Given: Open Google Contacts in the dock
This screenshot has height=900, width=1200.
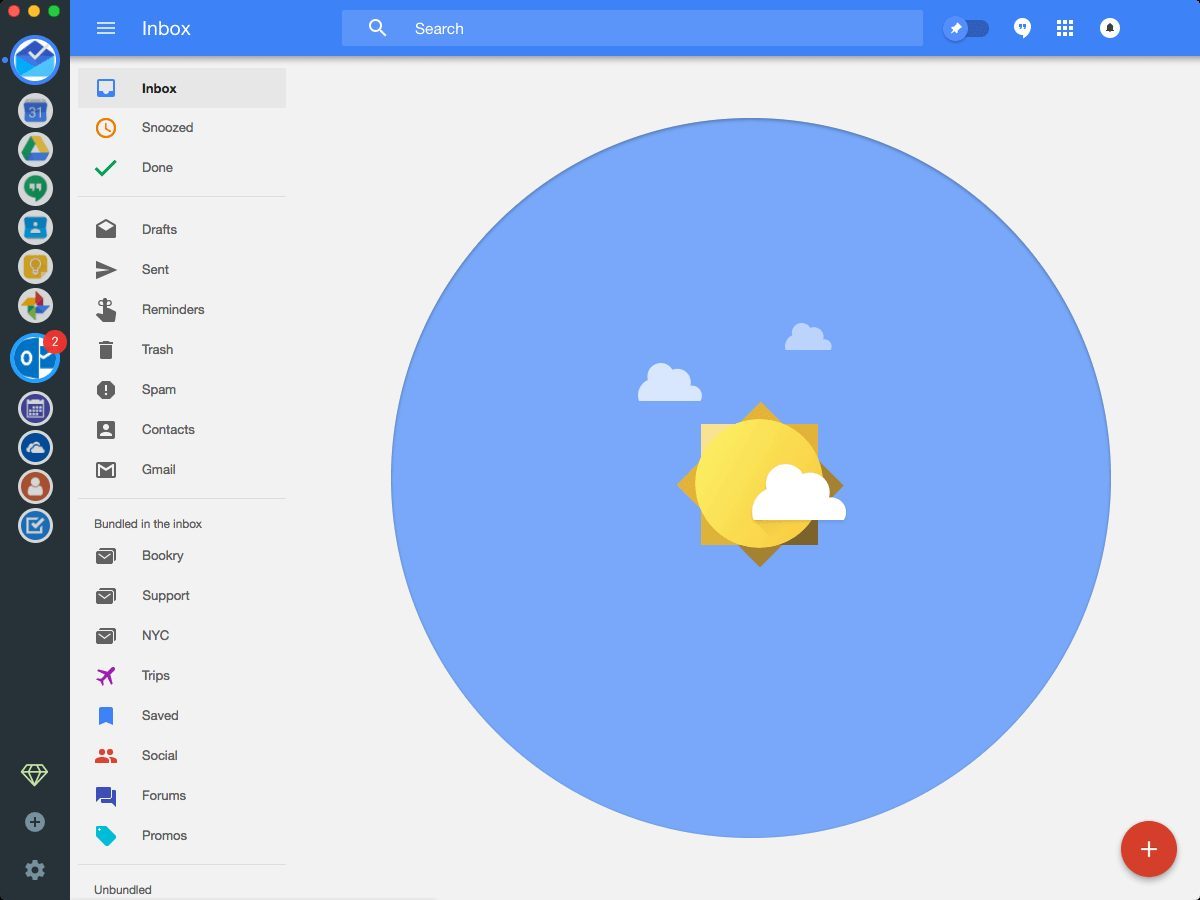Looking at the screenshot, I should point(35,227).
